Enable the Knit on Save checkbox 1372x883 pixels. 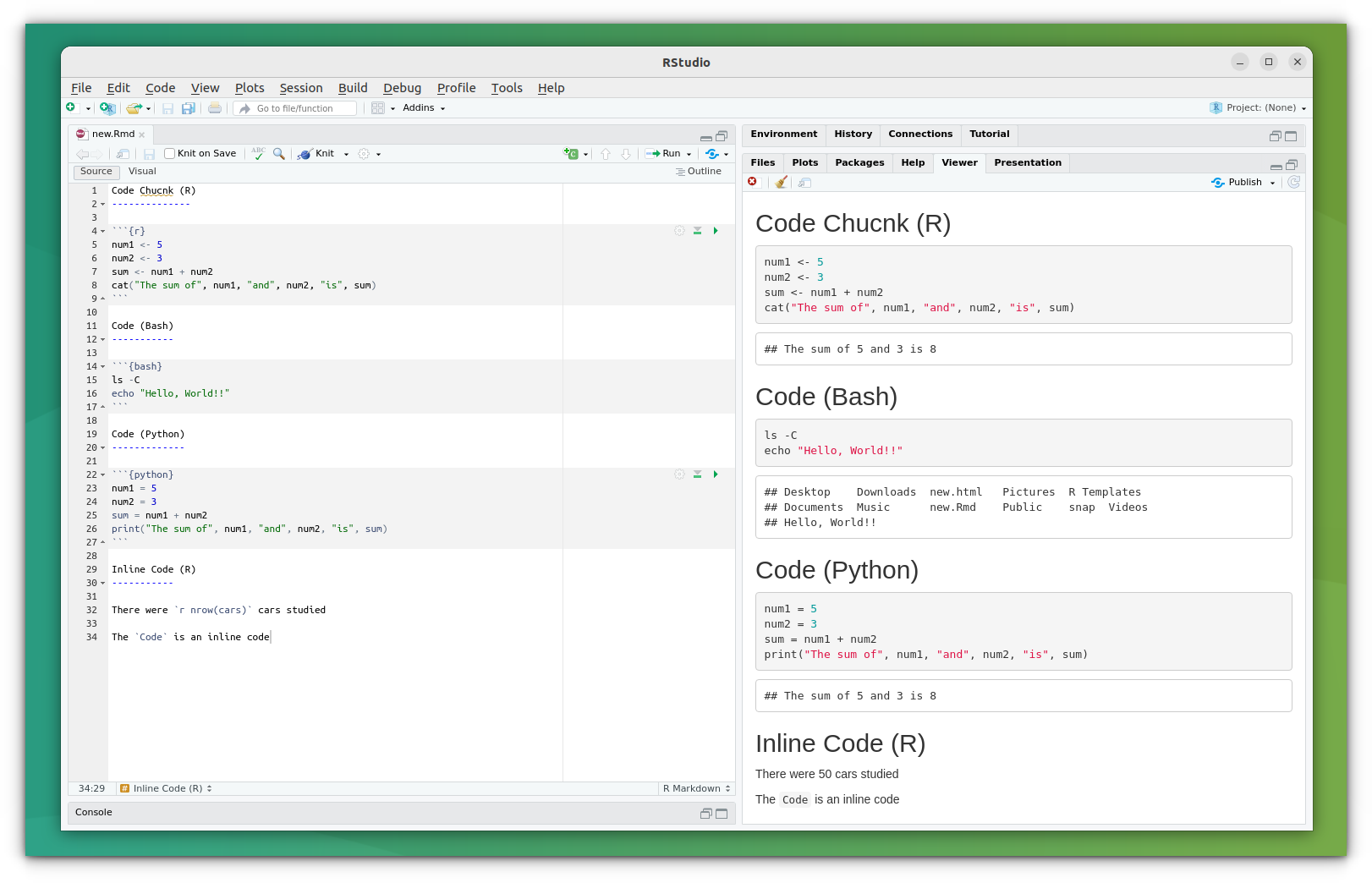pyautogui.click(x=170, y=153)
